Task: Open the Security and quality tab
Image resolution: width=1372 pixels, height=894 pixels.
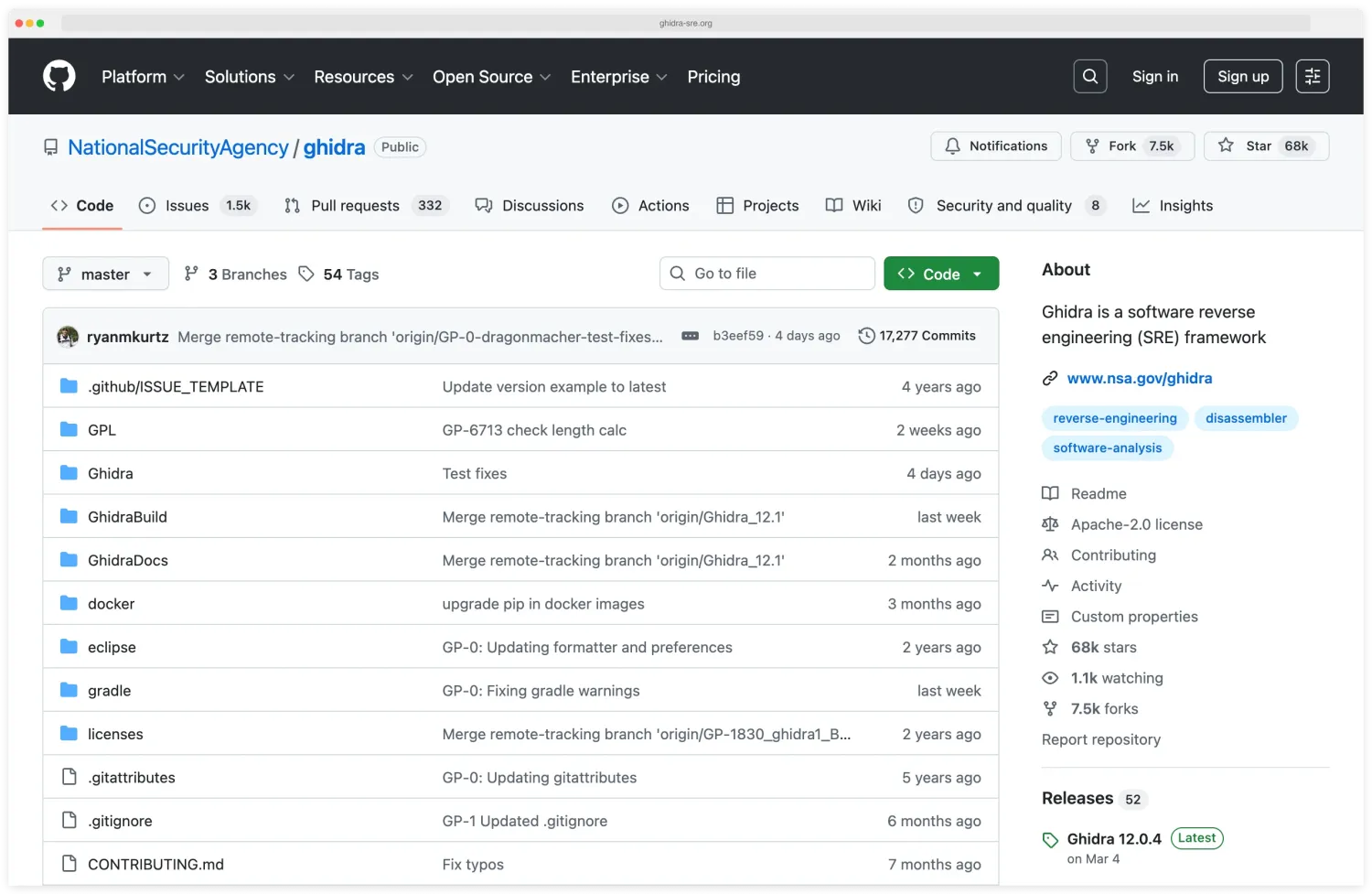Action: [x=1005, y=206]
